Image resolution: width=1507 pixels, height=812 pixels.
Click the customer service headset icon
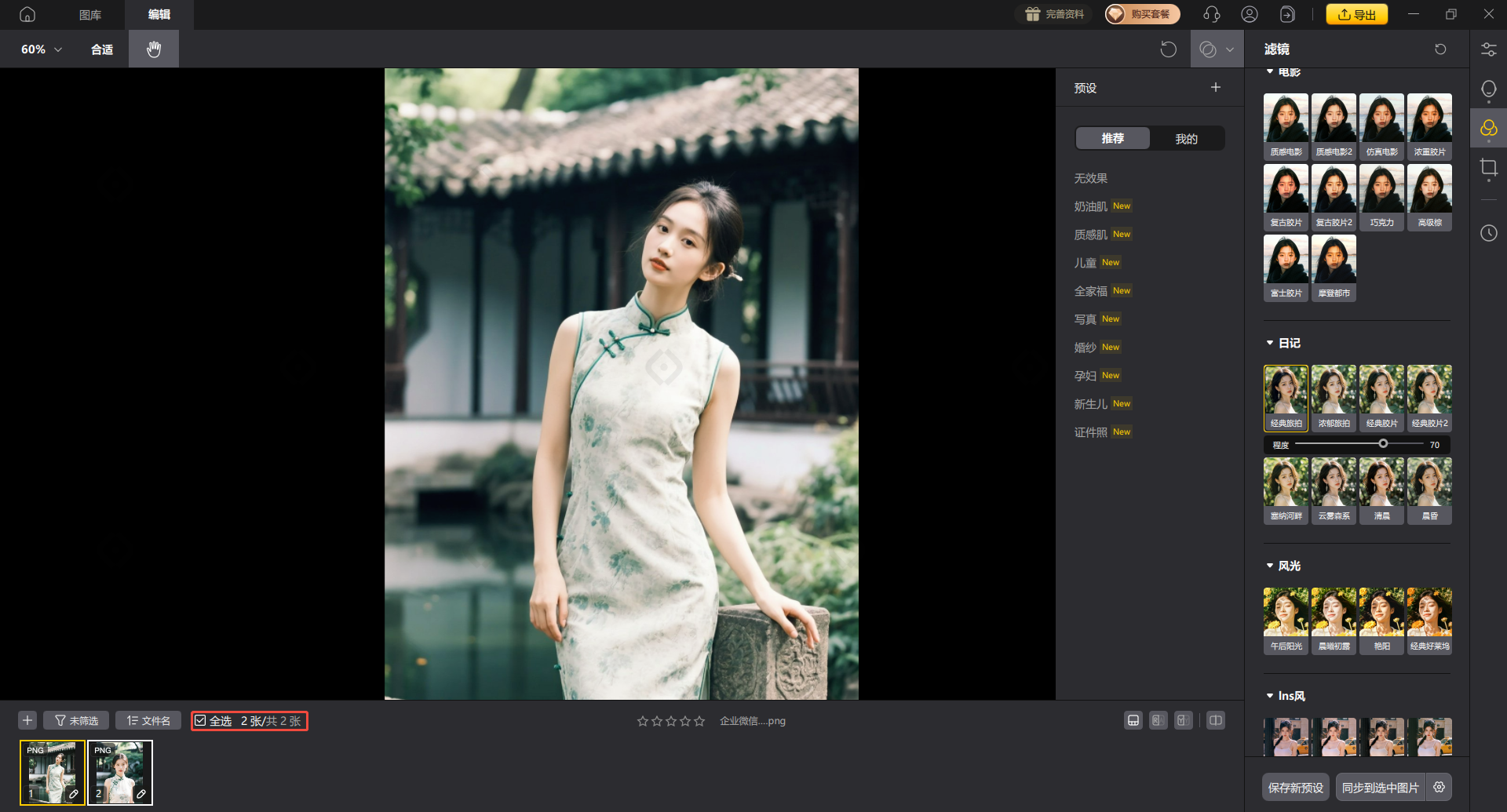pyautogui.click(x=1211, y=14)
